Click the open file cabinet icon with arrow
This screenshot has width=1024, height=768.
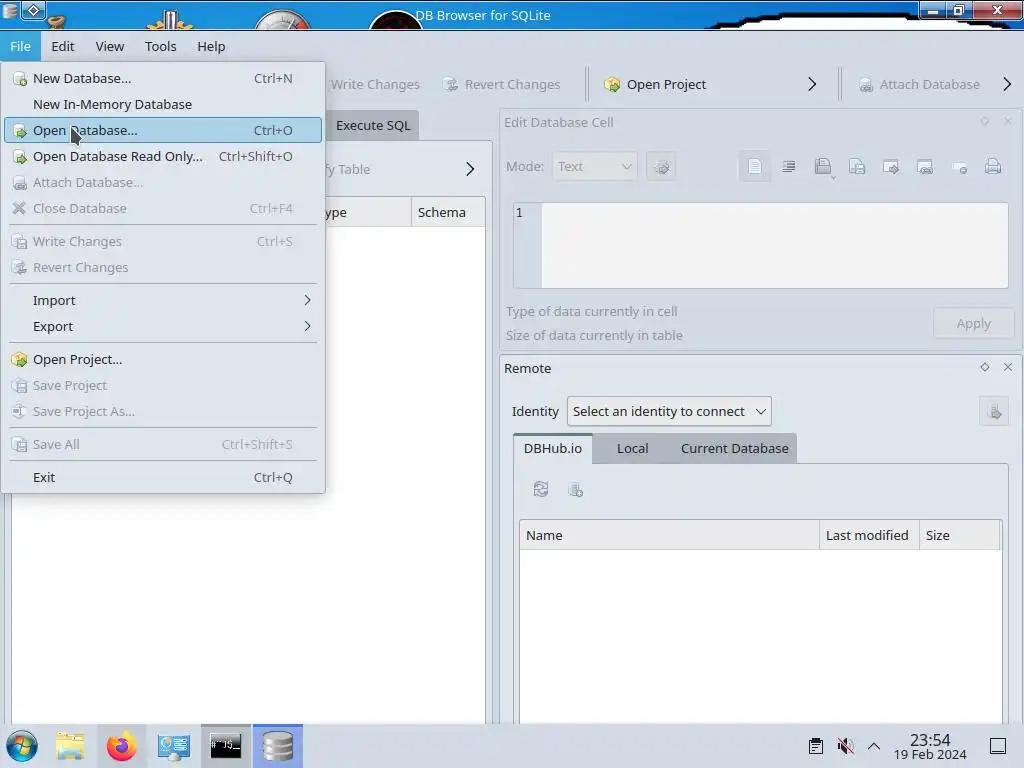point(823,167)
